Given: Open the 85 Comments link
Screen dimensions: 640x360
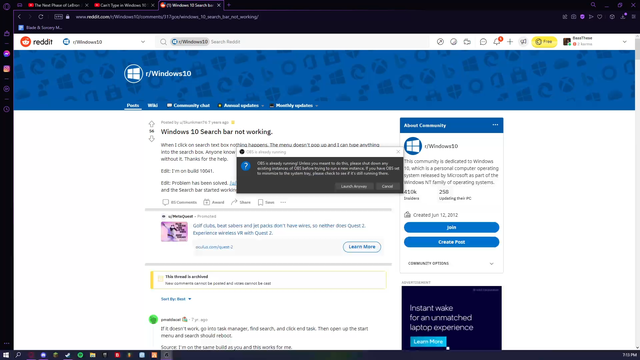Looking at the screenshot, I should pos(180,202).
